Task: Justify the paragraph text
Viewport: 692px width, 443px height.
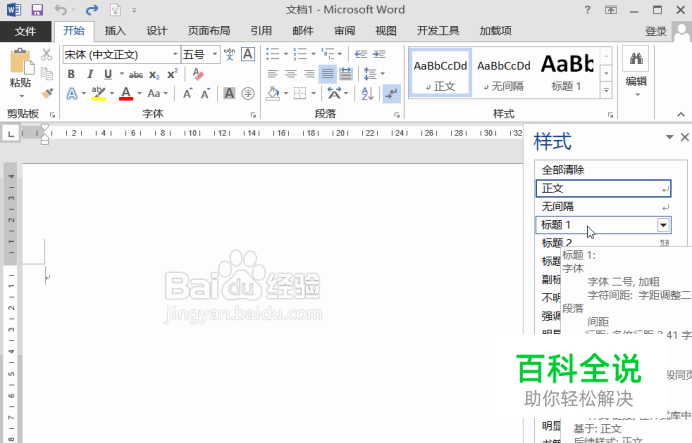Action: coord(327,74)
